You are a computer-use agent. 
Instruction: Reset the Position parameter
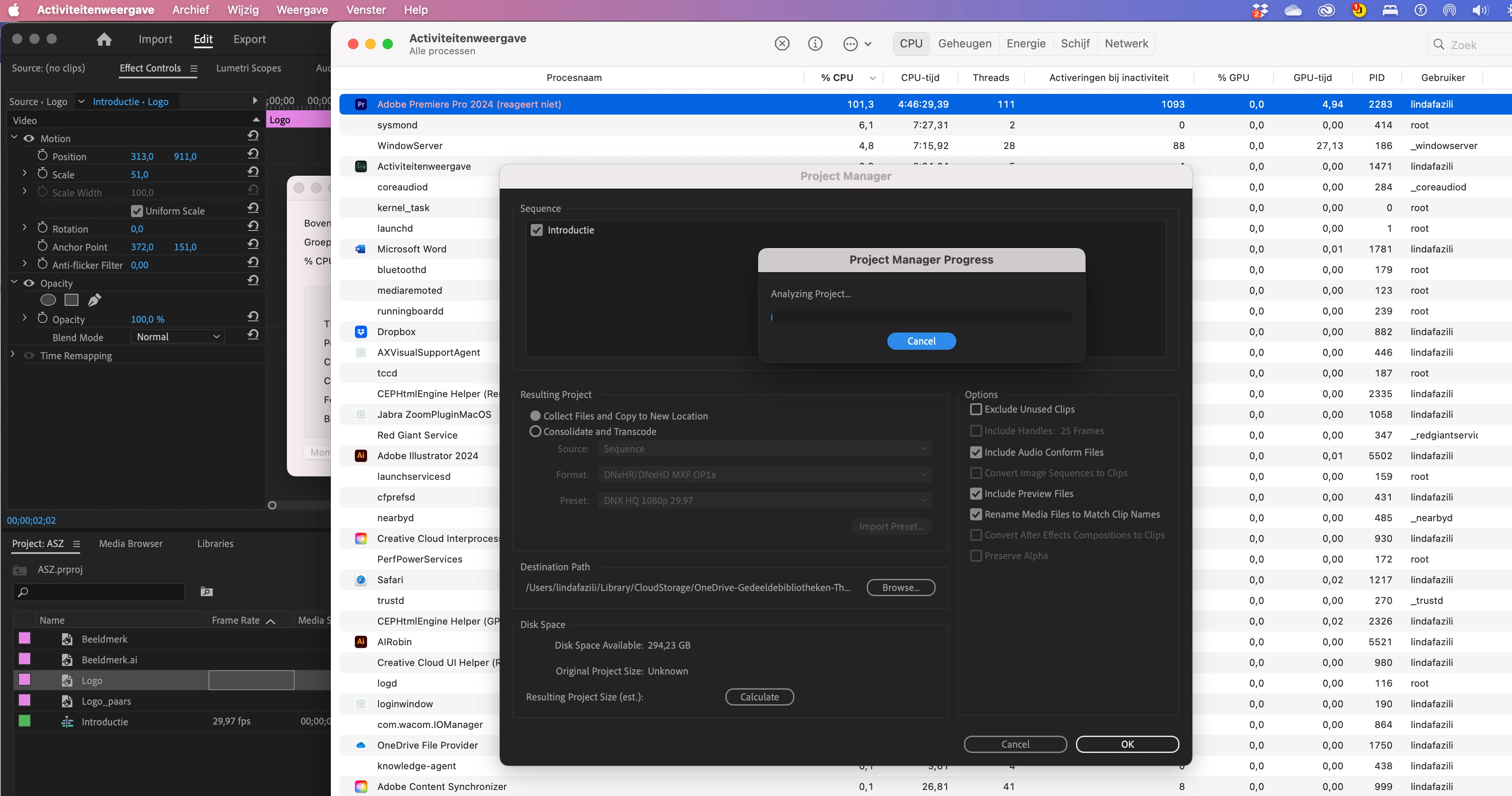[253, 154]
